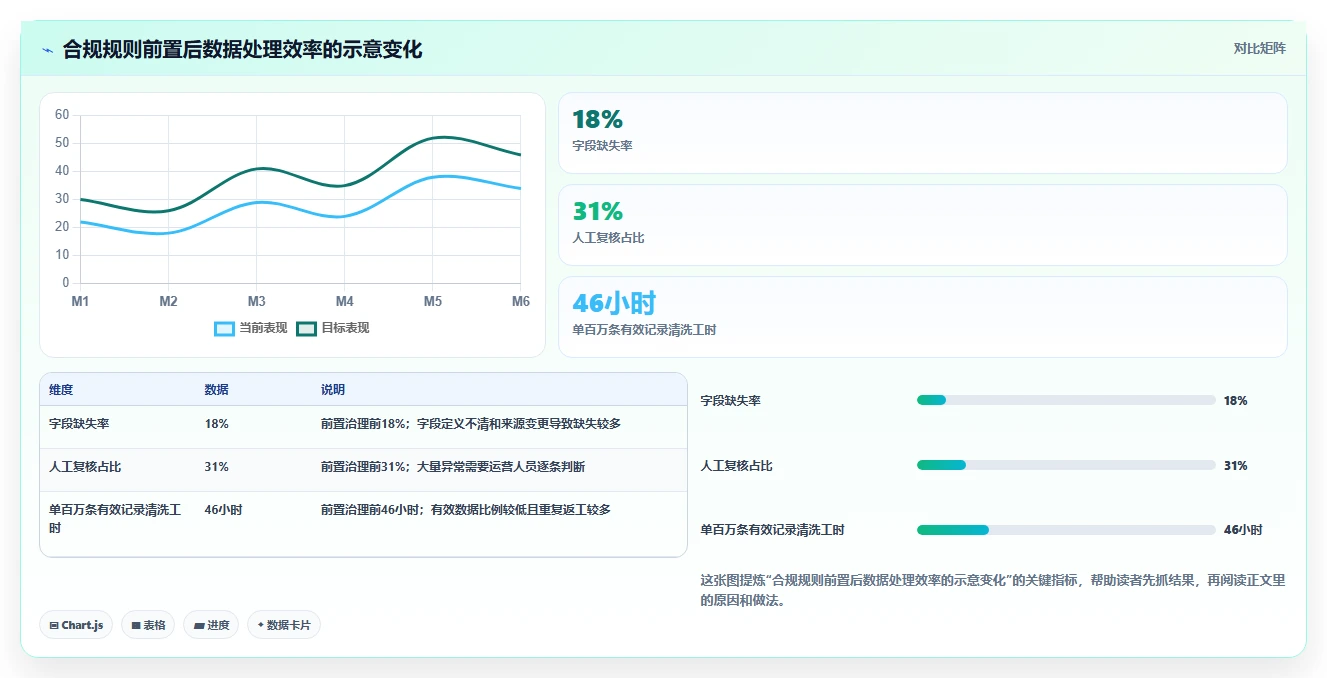
Task: Click the 数据 column header
Action: (x=217, y=390)
